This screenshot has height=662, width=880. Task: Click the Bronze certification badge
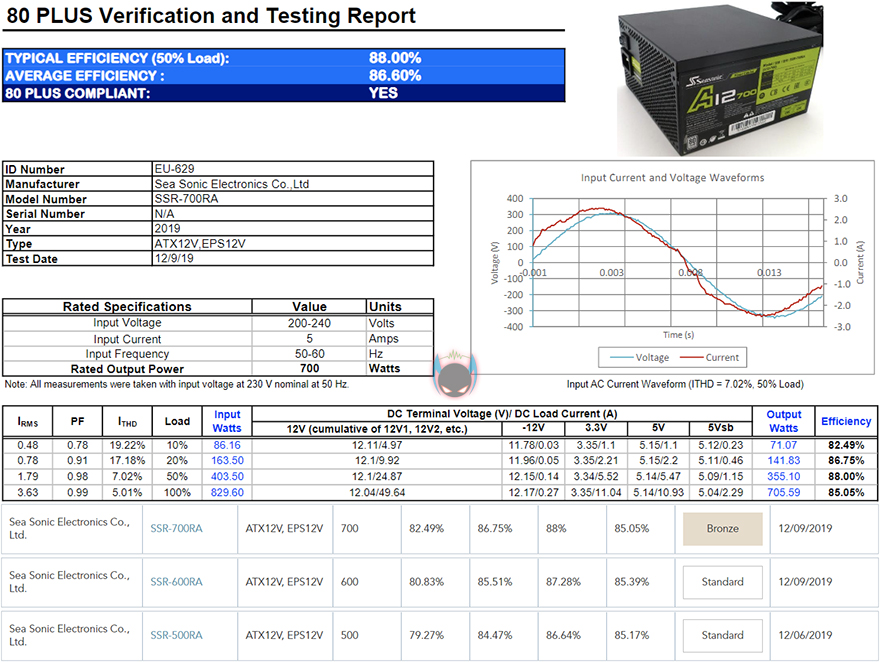(722, 528)
